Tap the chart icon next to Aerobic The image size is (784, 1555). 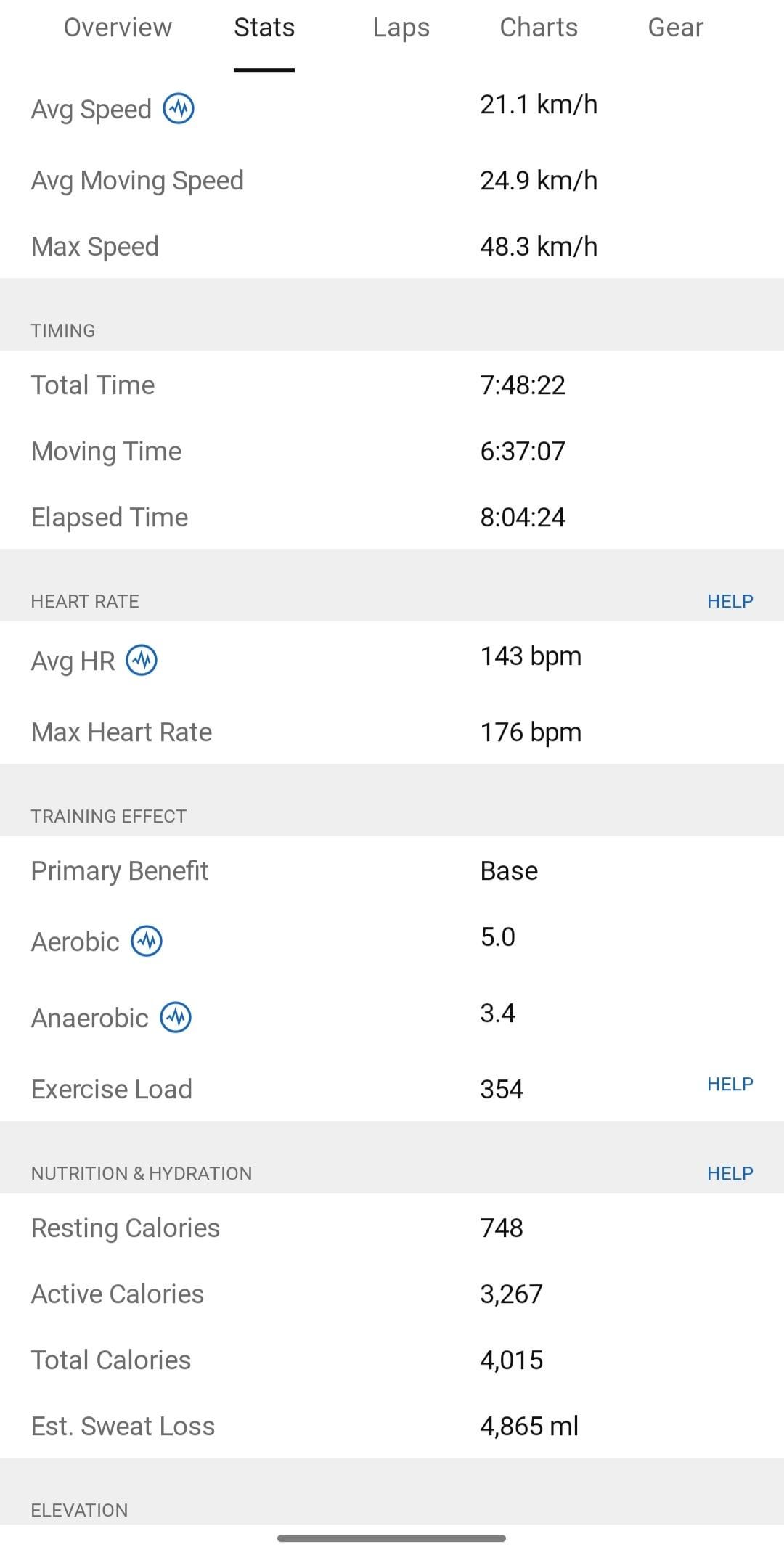click(147, 942)
